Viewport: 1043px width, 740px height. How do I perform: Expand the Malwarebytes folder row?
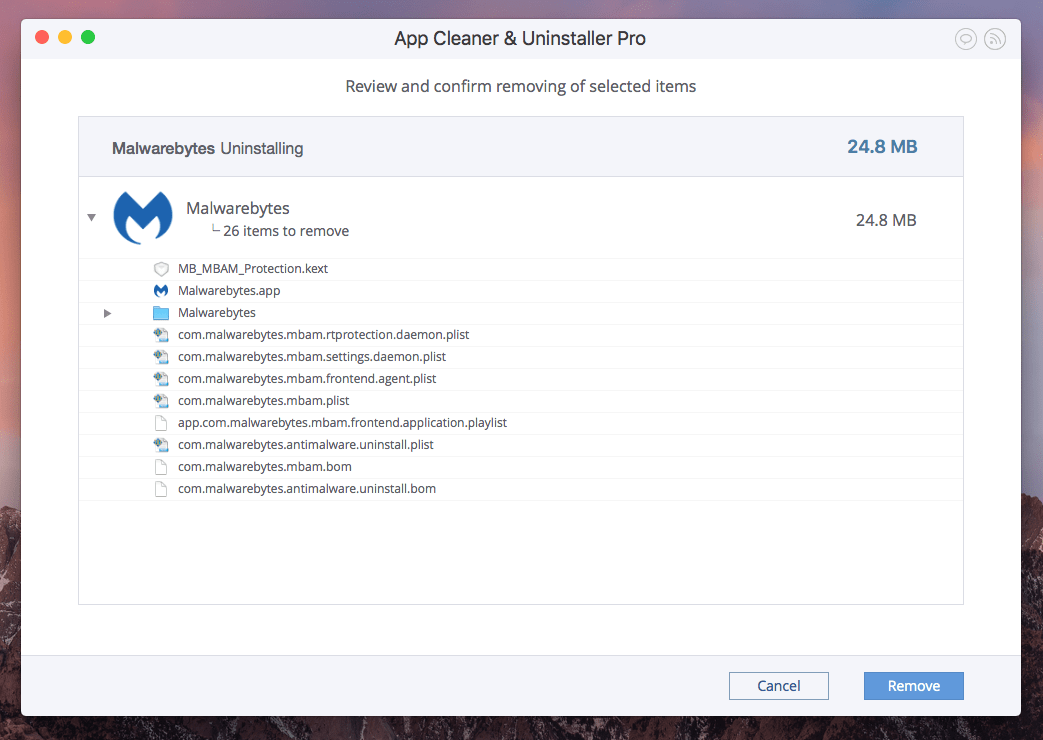(107, 313)
